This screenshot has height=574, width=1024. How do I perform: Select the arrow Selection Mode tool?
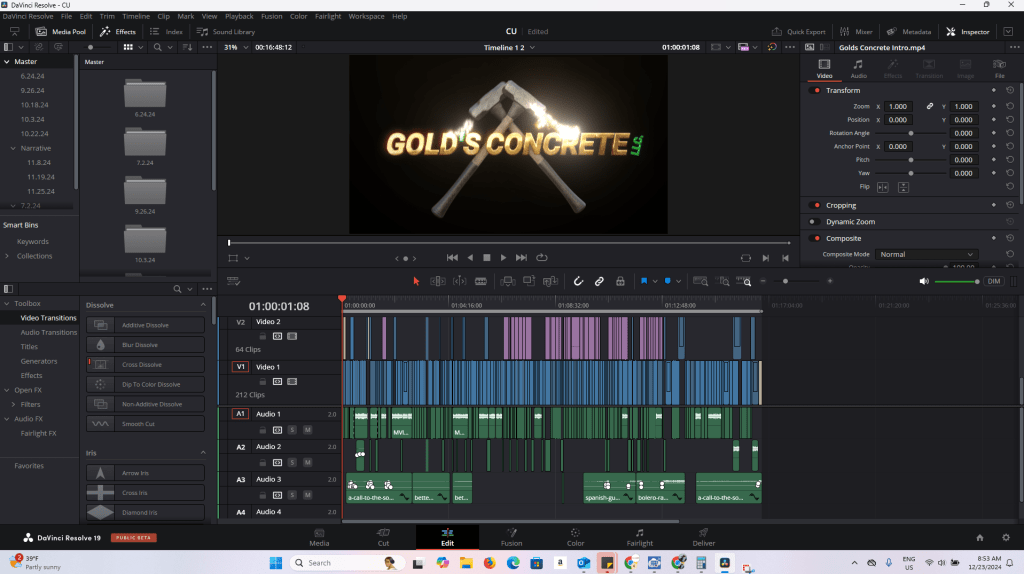coord(416,281)
